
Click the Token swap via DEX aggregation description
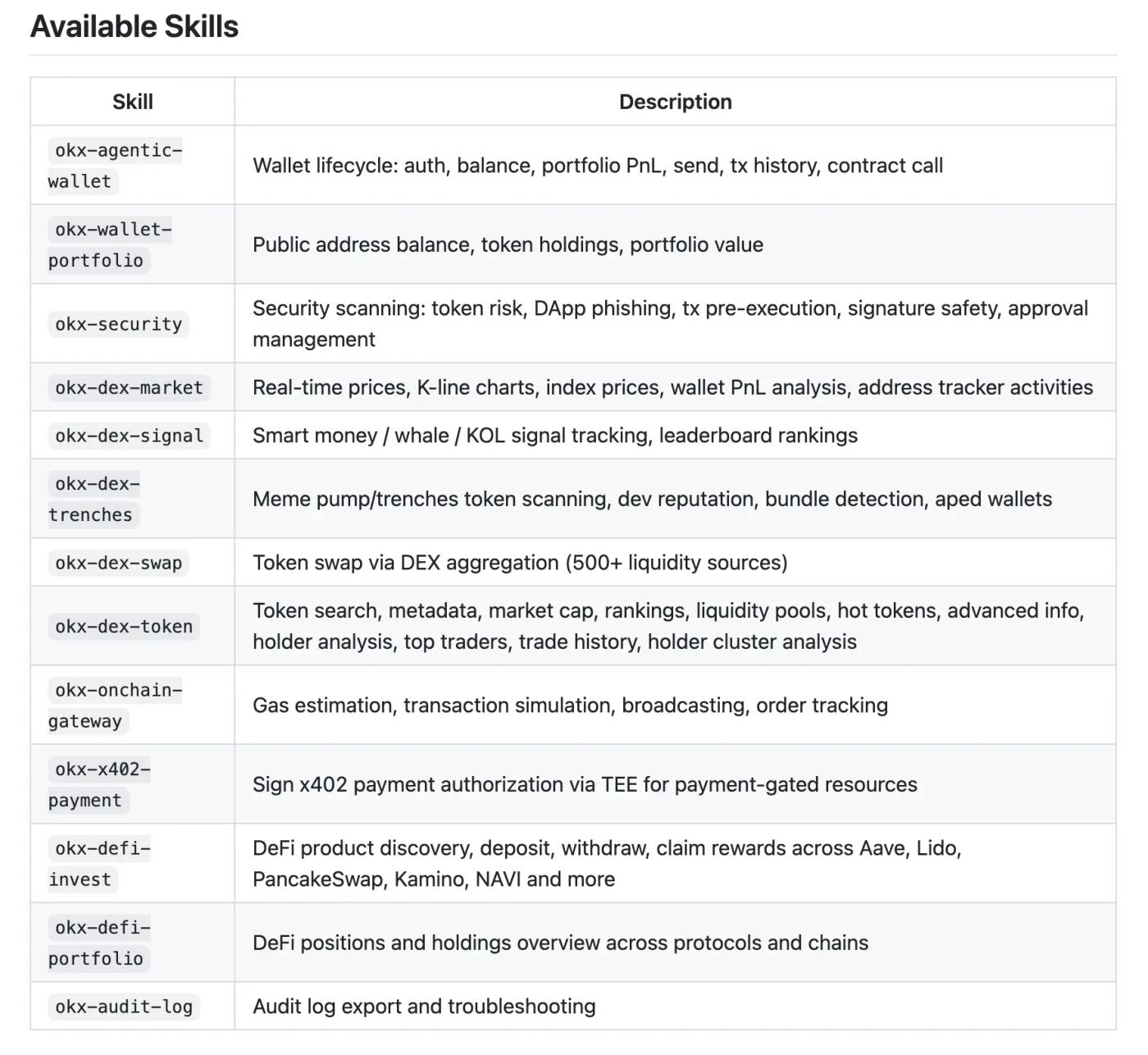pos(520,563)
